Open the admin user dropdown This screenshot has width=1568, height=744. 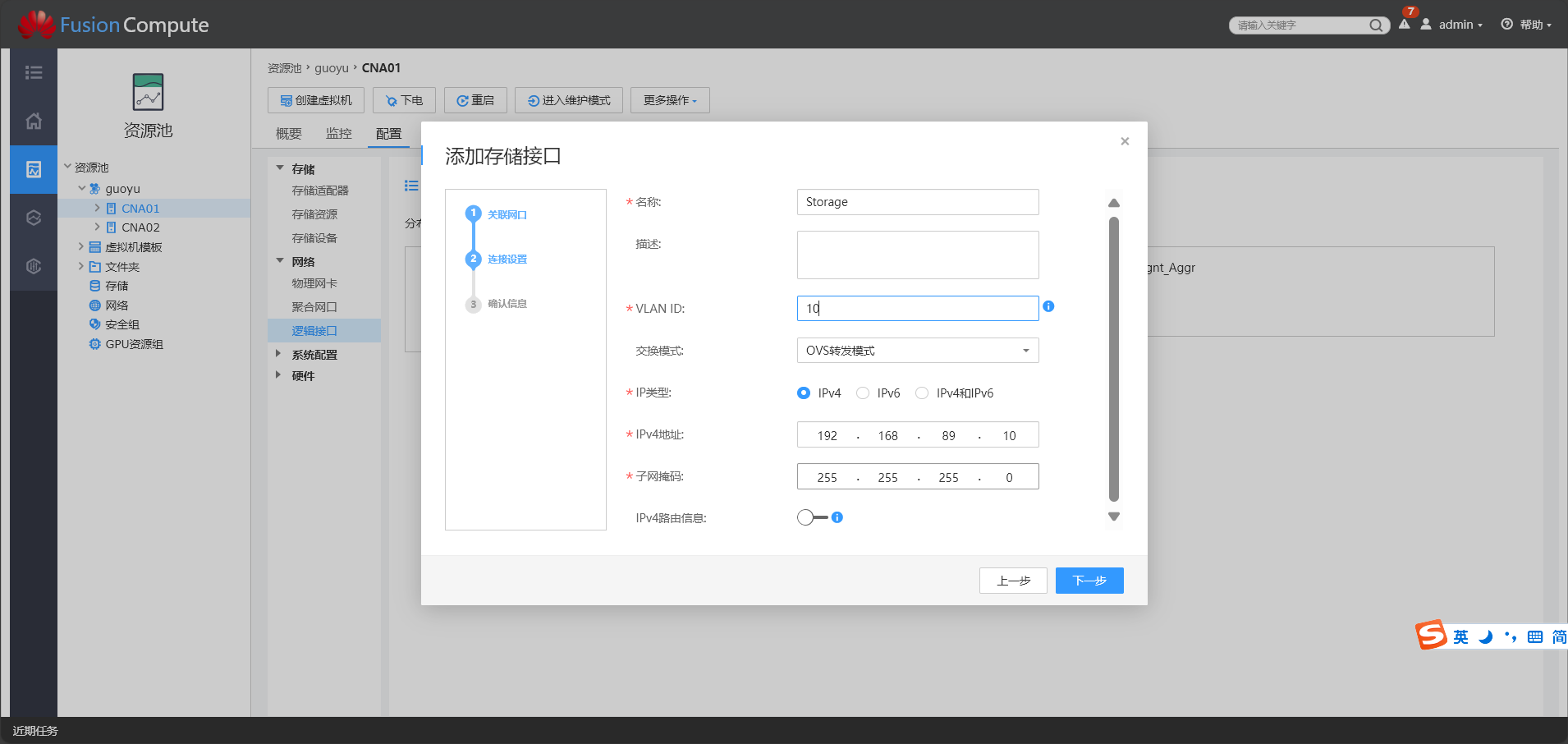1460,25
